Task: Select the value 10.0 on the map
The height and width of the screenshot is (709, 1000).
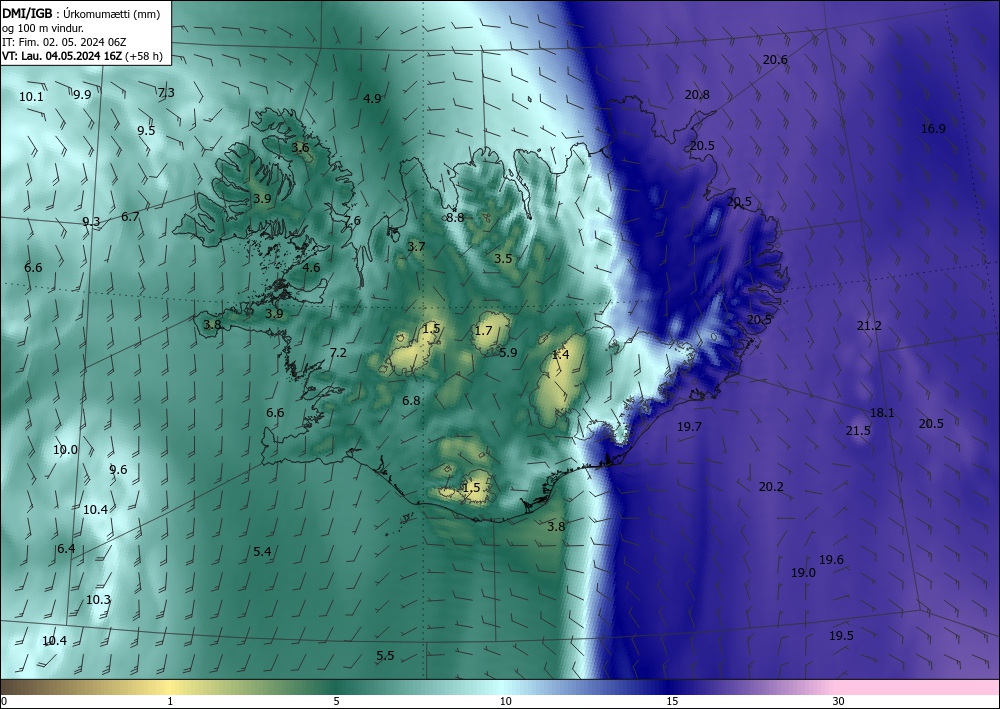Action: (x=65, y=450)
